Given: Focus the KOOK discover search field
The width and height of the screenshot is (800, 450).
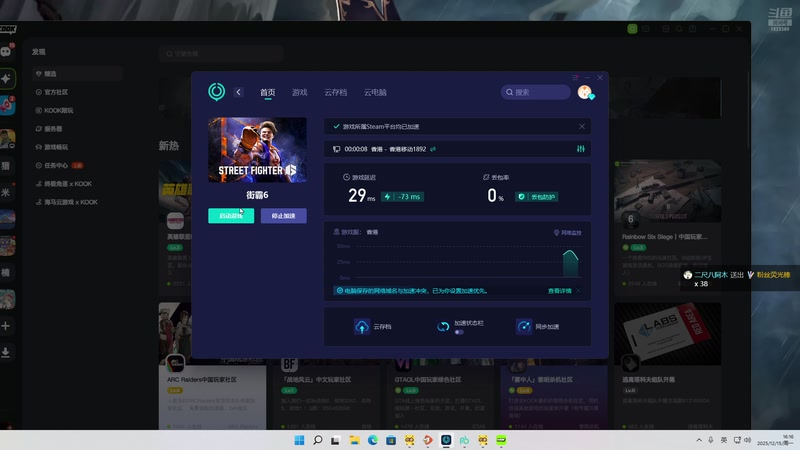Looking at the screenshot, I should 221,54.
